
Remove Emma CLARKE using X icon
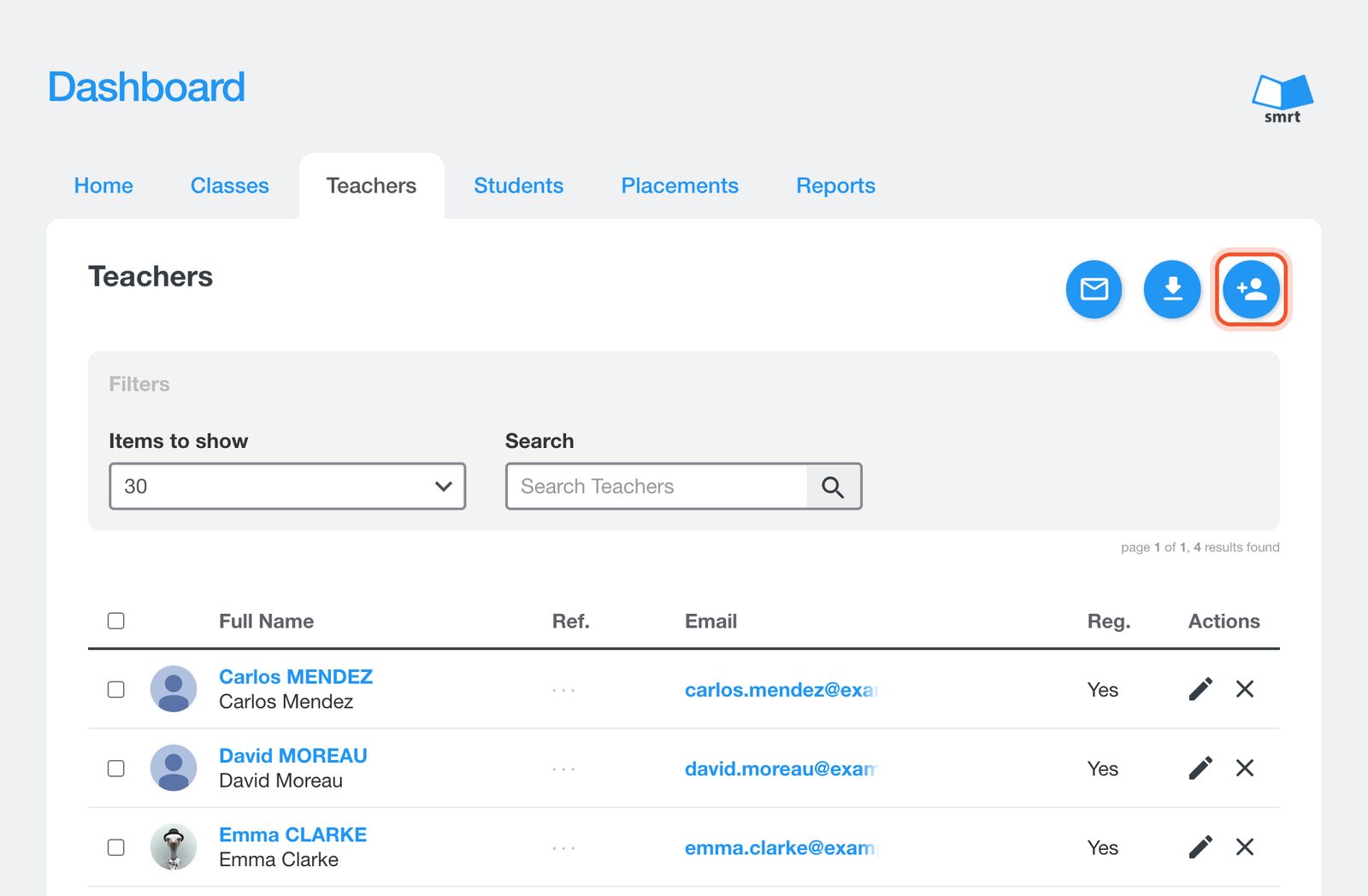pyautogui.click(x=1245, y=846)
